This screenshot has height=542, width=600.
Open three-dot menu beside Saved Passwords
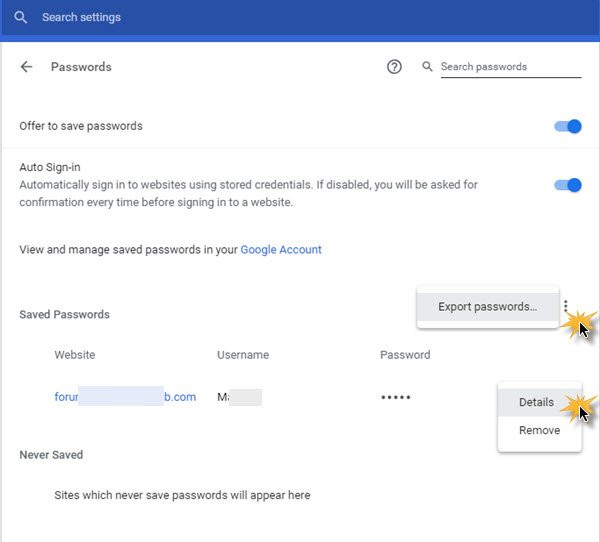tap(565, 307)
